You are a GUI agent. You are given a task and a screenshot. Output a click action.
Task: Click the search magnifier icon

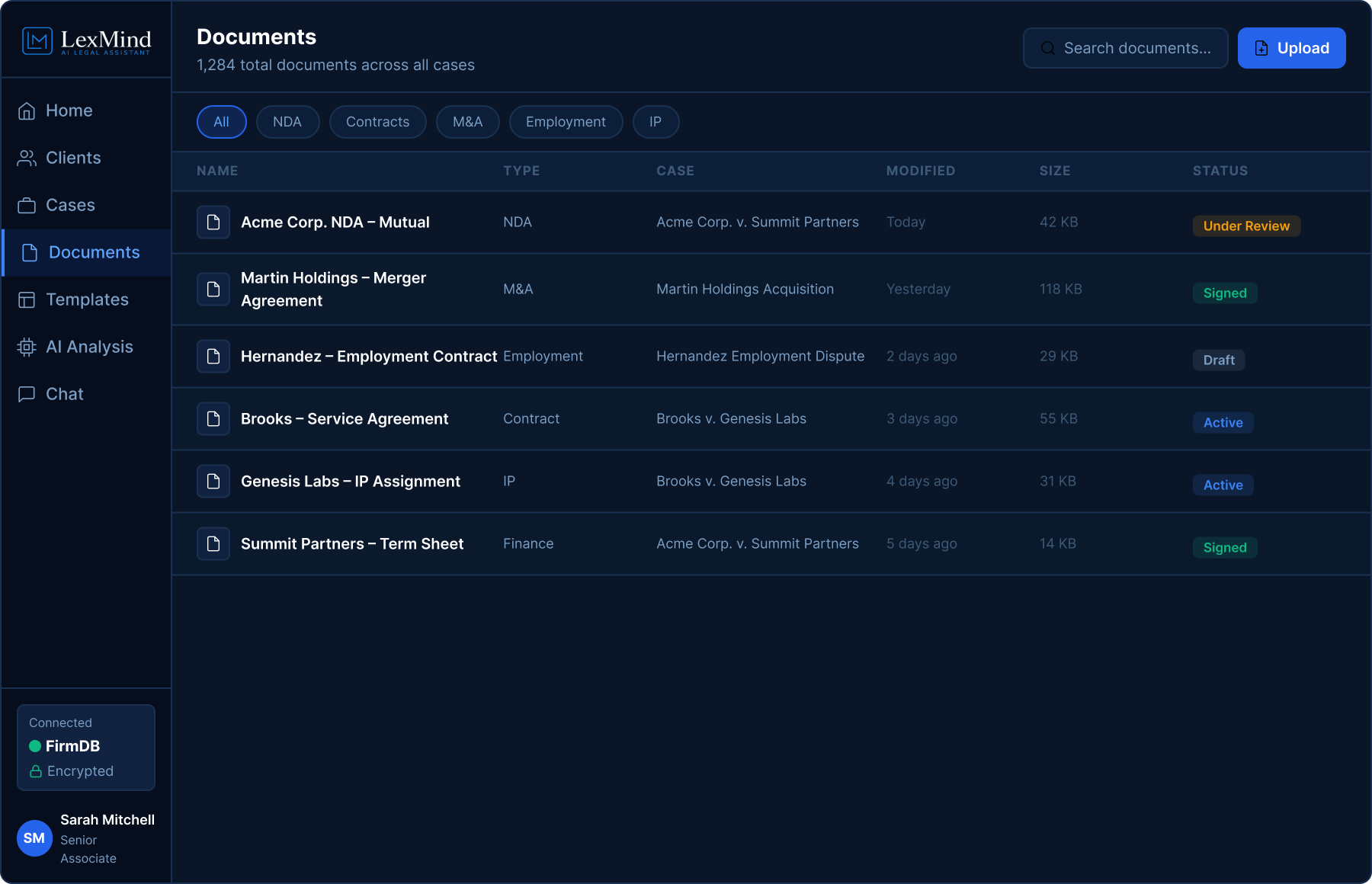pyautogui.click(x=1048, y=48)
